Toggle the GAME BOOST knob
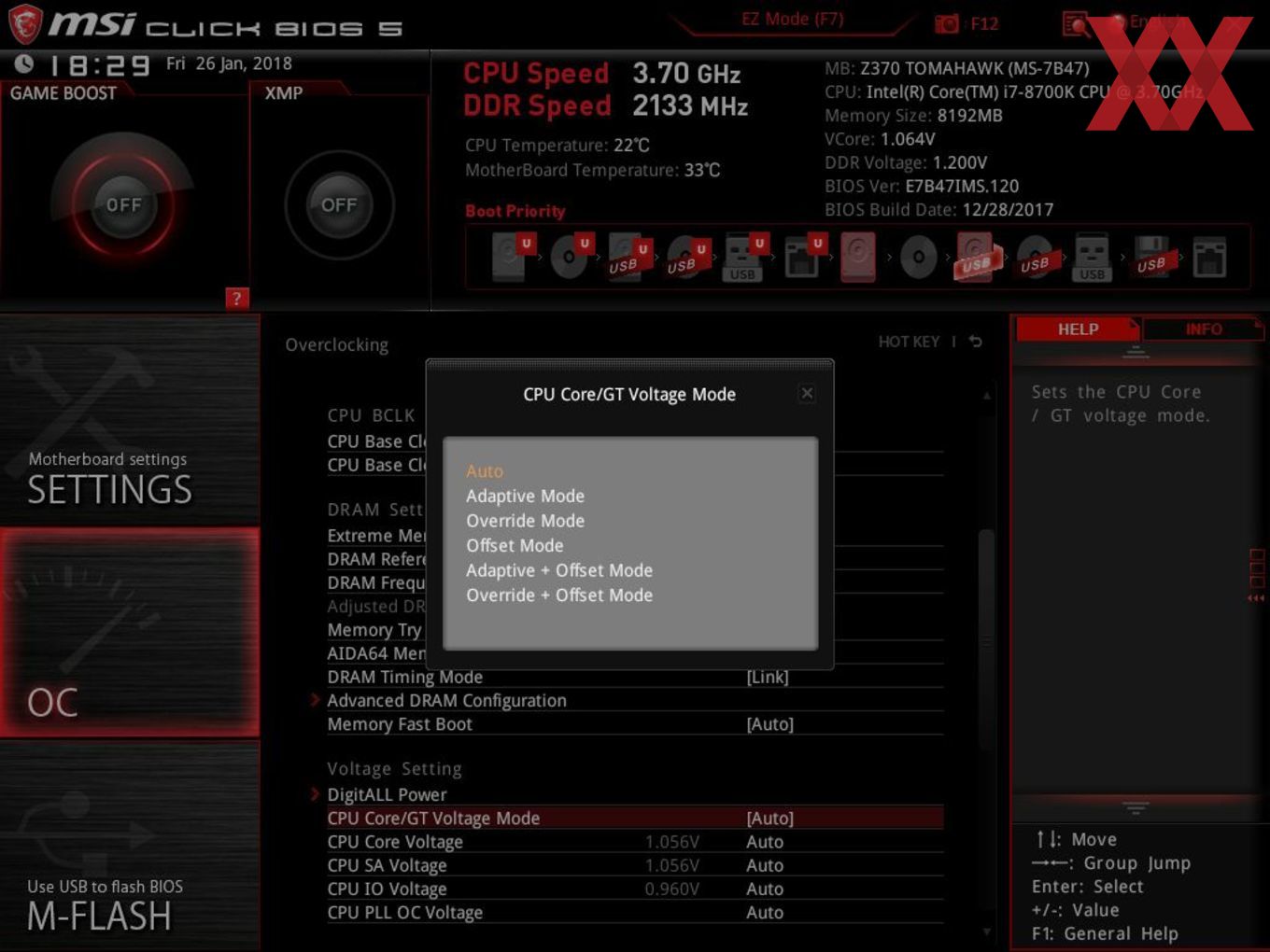The width and height of the screenshot is (1270, 952). [x=123, y=204]
